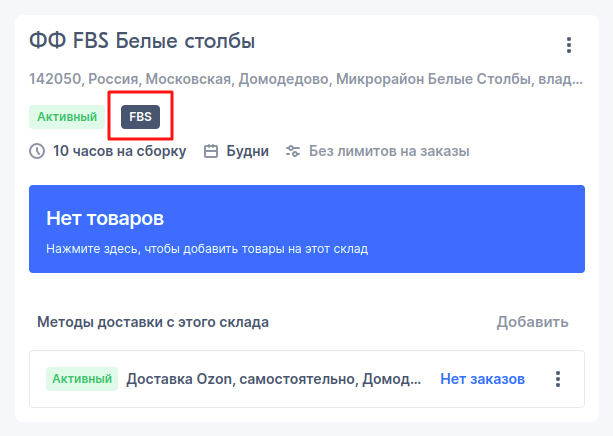The height and width of the screenshot is (436, 613).
Task: Open the Доставка Ozon method three-dot menu
Action: (558, 379)
